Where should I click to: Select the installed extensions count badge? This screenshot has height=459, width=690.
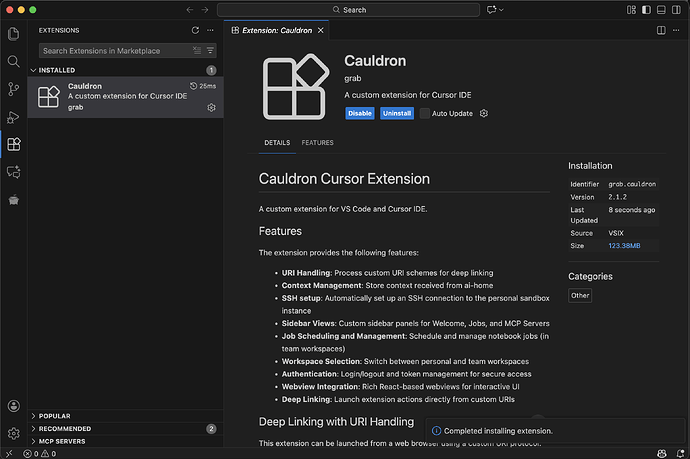click(x=211, y=70)
